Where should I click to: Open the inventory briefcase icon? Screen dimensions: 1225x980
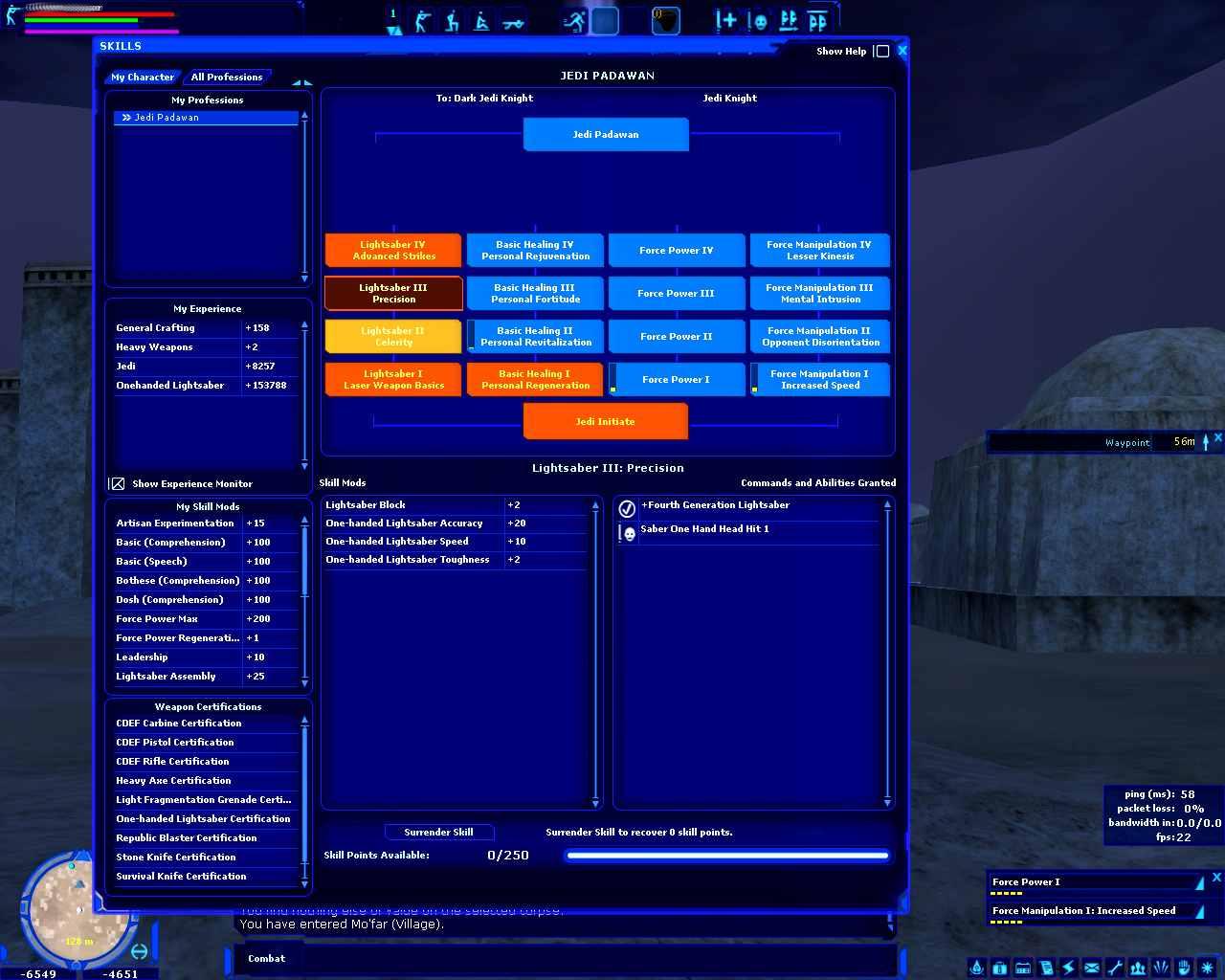pos(999,968)
